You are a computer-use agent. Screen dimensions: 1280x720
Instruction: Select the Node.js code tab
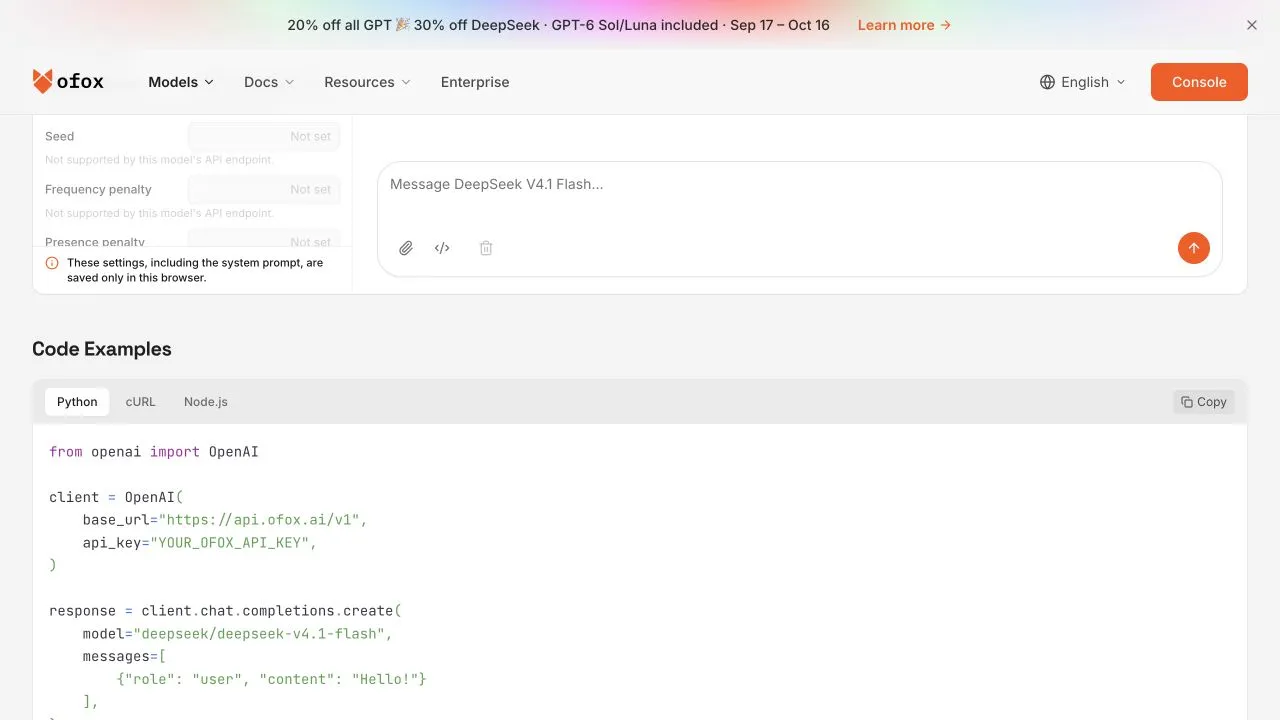click(206, 402)
